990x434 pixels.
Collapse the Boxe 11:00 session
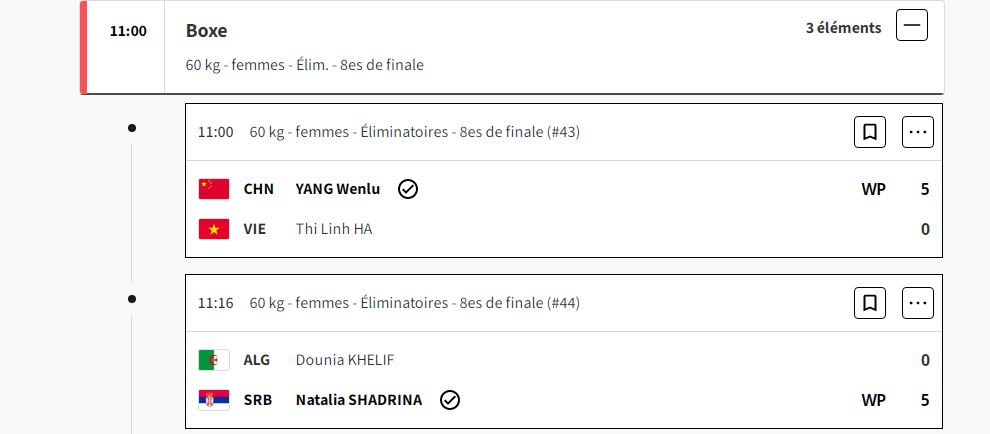pyautogui.click(x=912, y=26)
